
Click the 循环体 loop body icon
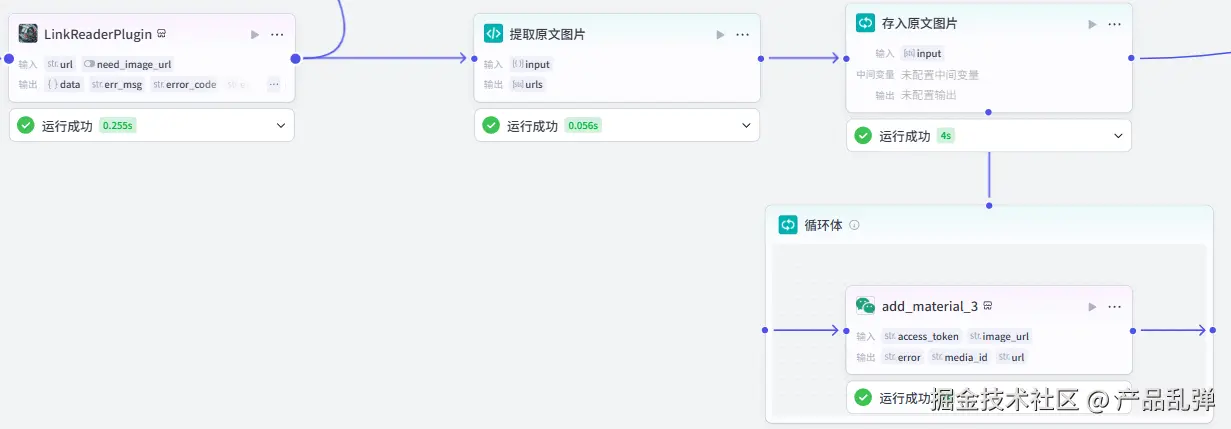coord(788,225)
